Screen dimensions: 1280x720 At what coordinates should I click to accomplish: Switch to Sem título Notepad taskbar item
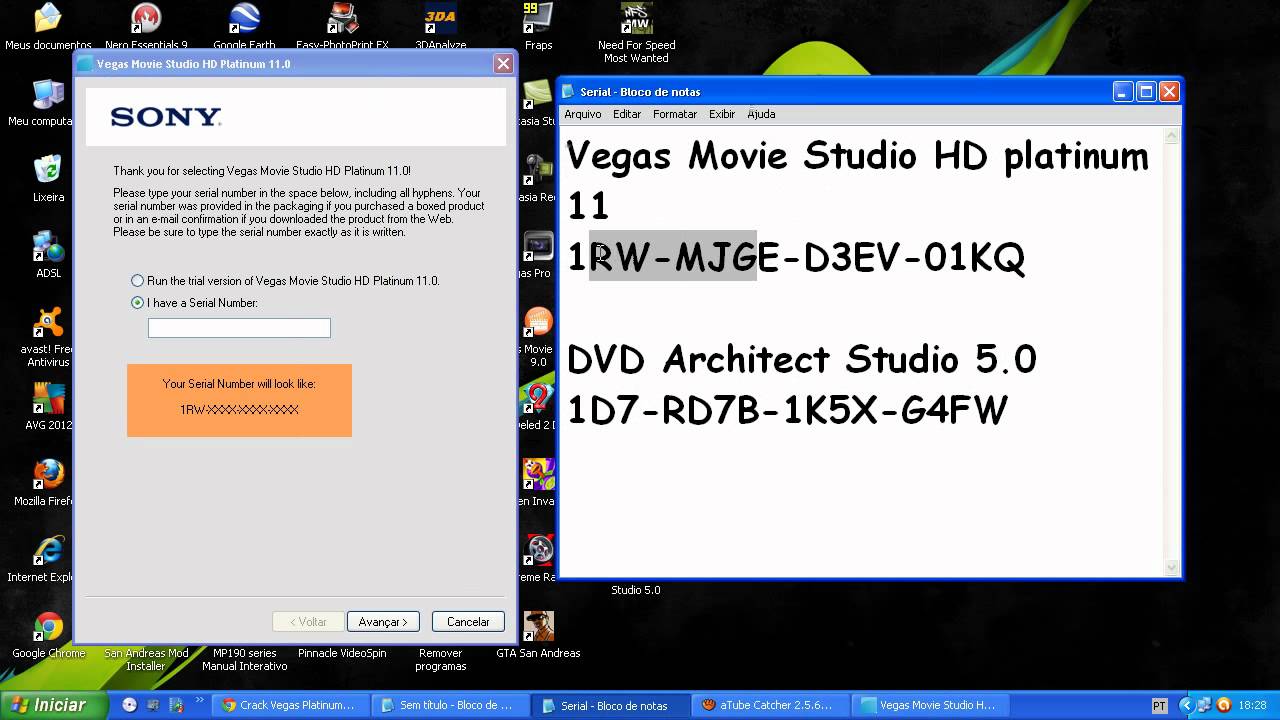(x=450, y=705)
